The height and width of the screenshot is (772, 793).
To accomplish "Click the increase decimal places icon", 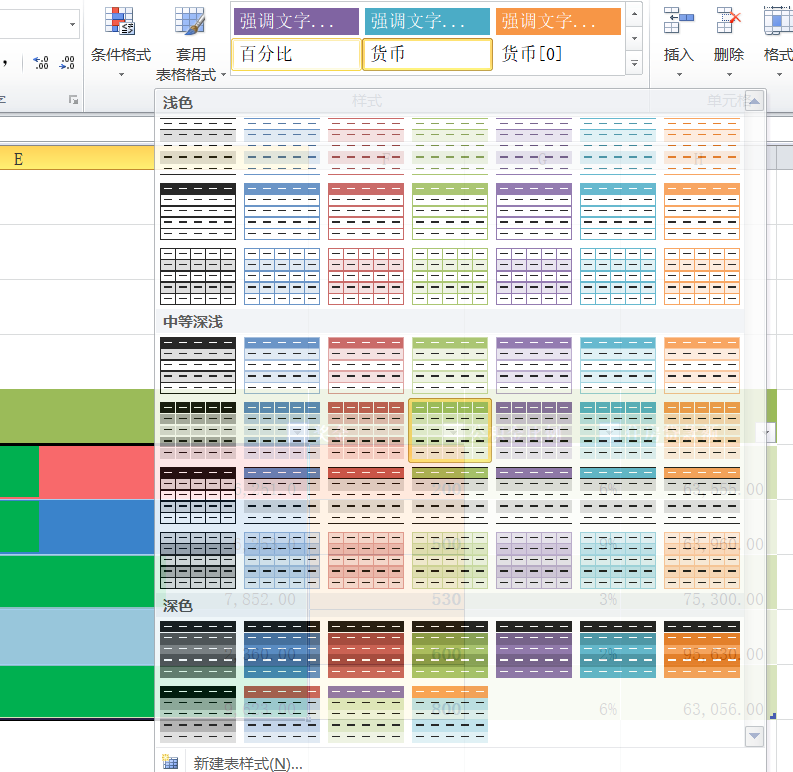I will [41, 63].
